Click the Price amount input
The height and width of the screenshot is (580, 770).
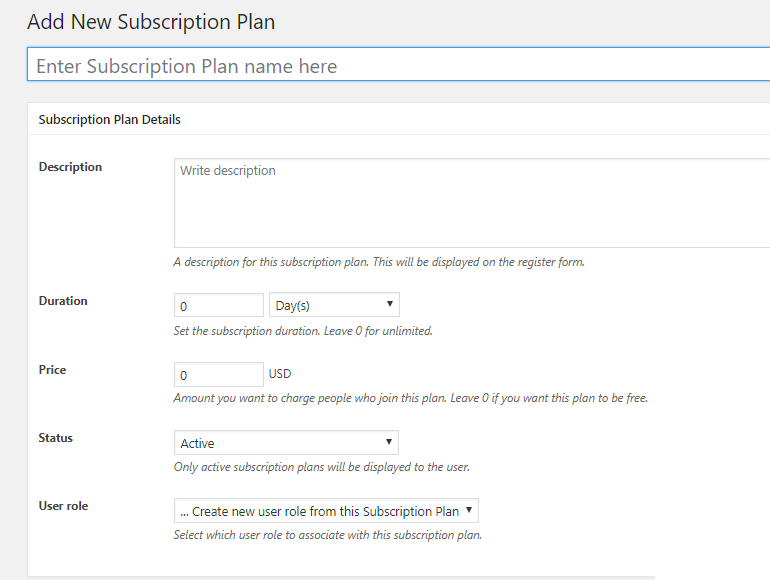tap(219, 375)
